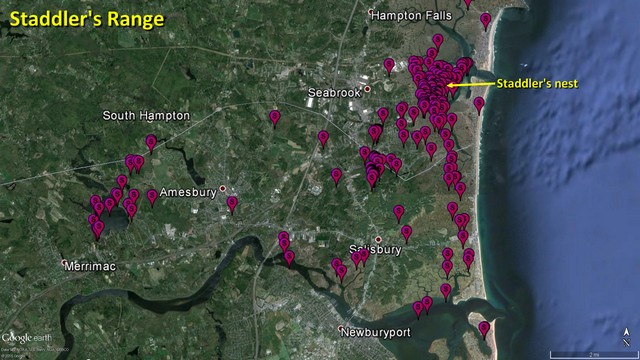The image size is (640, 360).
Task: Click the north compass arrow icon
Action: point(627,337)
